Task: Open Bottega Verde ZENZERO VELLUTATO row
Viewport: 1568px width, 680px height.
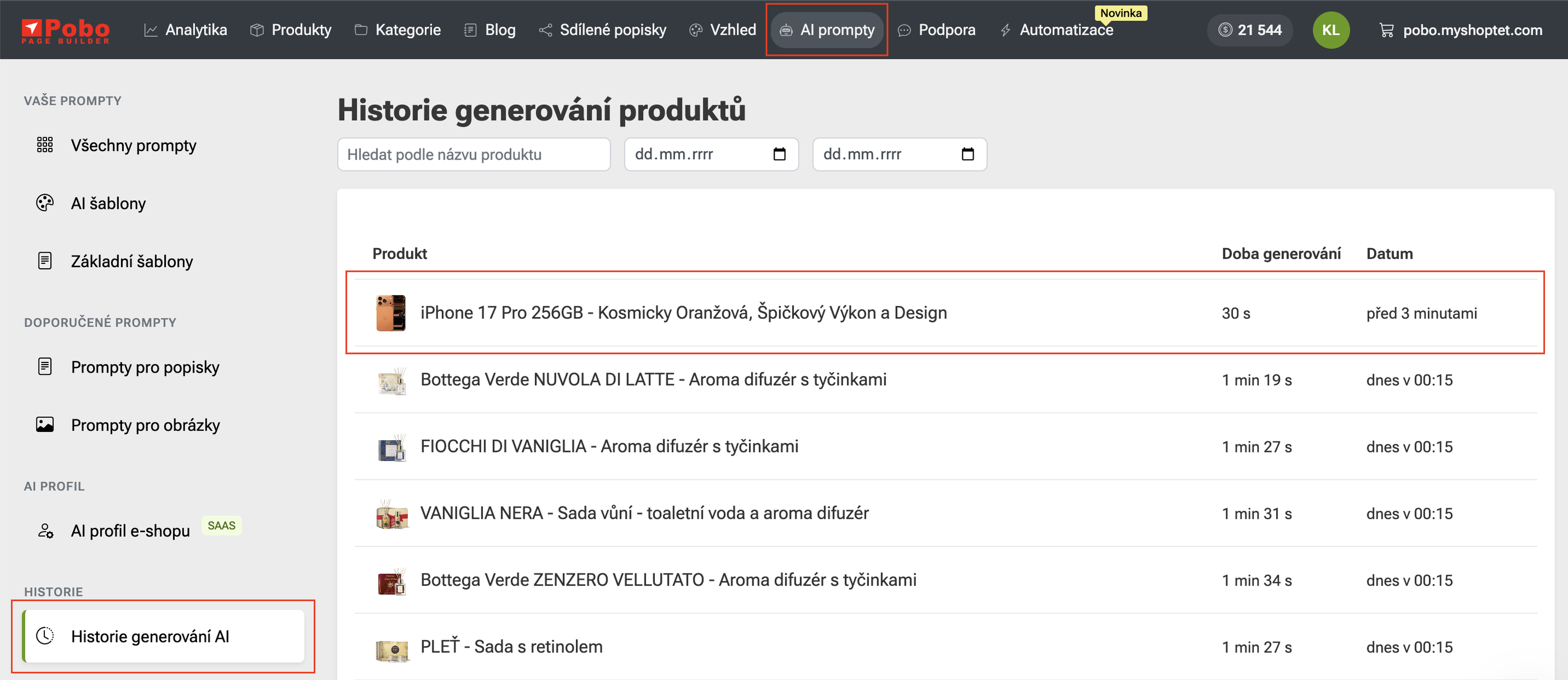Action: pyautogui.click(x=945, y=580)
